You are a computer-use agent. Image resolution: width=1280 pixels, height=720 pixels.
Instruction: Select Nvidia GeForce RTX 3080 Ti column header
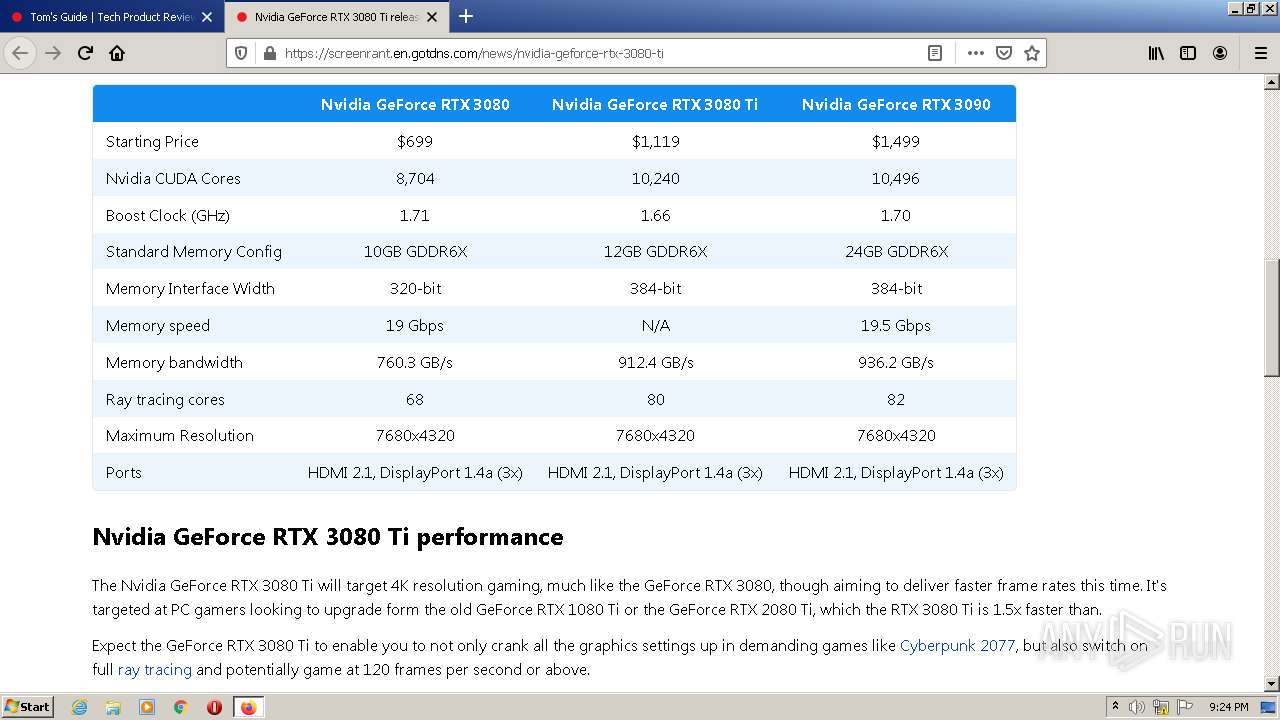(x=655, y=104)
